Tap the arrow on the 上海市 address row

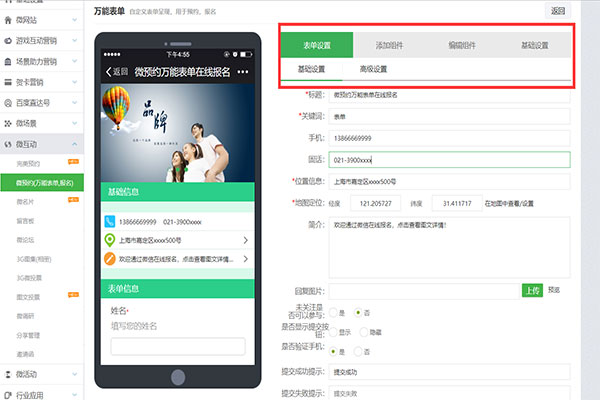click(x=246, y=240)
